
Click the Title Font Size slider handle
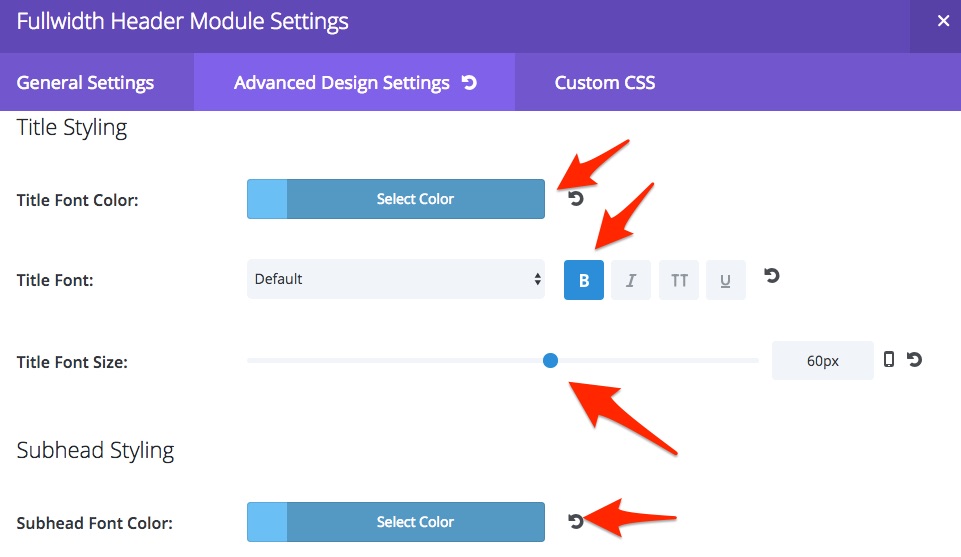[550, 360]
